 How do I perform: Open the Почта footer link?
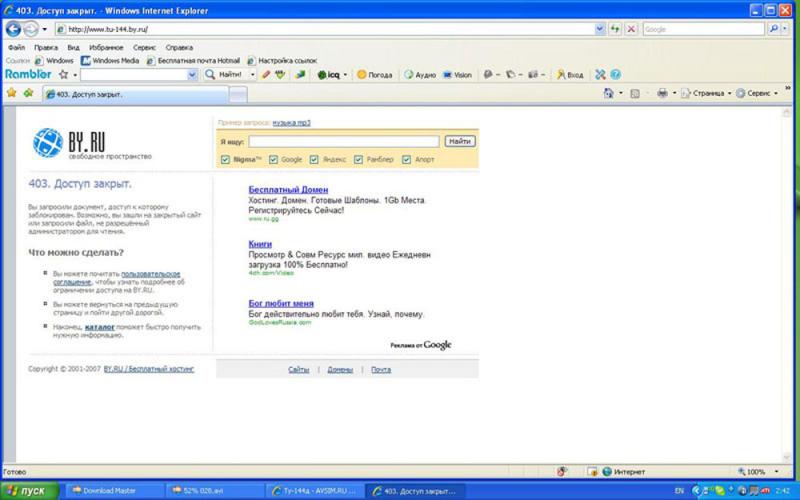coord(381,369)
